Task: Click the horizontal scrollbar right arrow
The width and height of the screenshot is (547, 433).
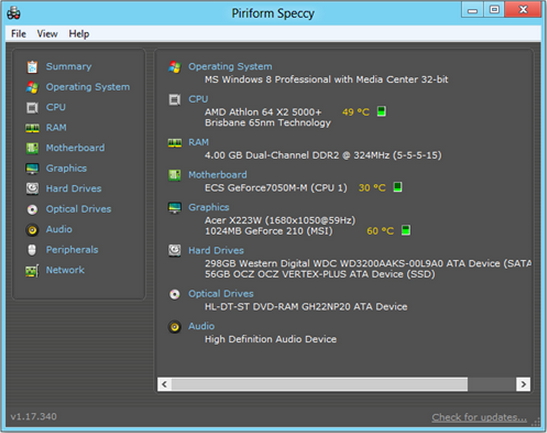Action: pos(523,384)
